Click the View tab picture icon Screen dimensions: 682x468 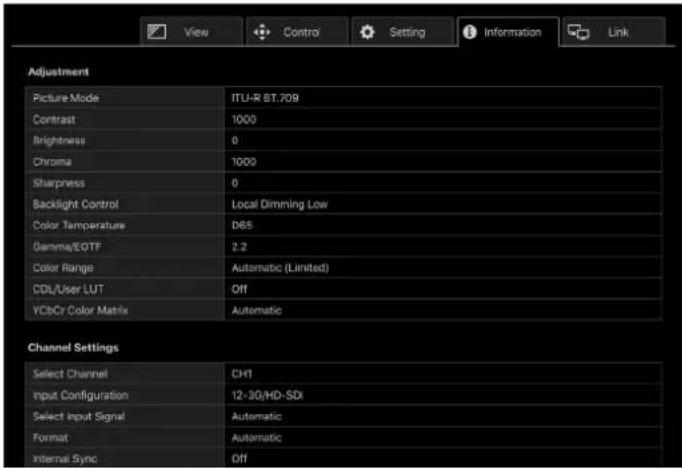point(157,32)
